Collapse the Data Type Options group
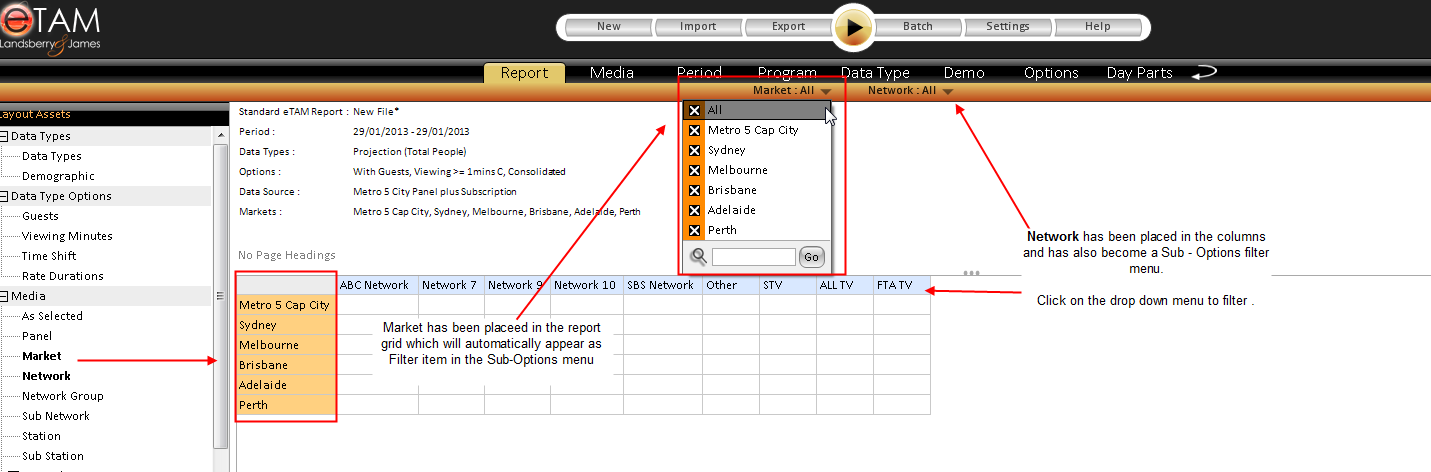The image size is (1431, 472). pos(5,196)
